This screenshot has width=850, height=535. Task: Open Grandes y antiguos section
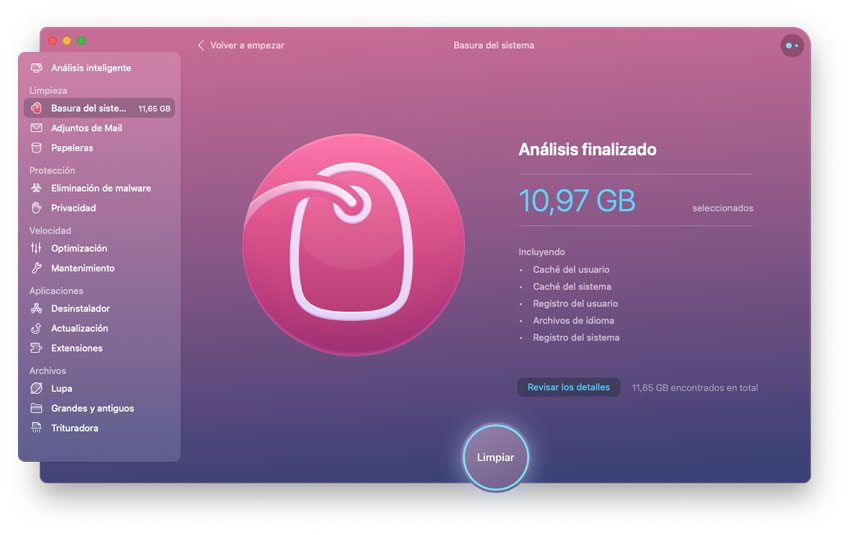(92, 408)
